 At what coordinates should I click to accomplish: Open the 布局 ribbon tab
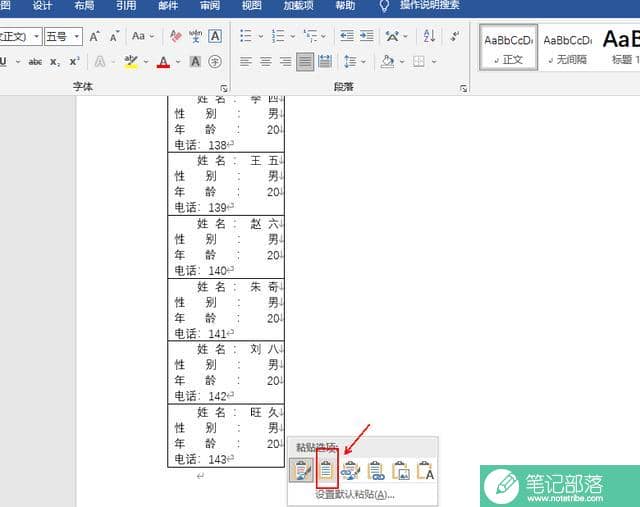tap(84, 6)
